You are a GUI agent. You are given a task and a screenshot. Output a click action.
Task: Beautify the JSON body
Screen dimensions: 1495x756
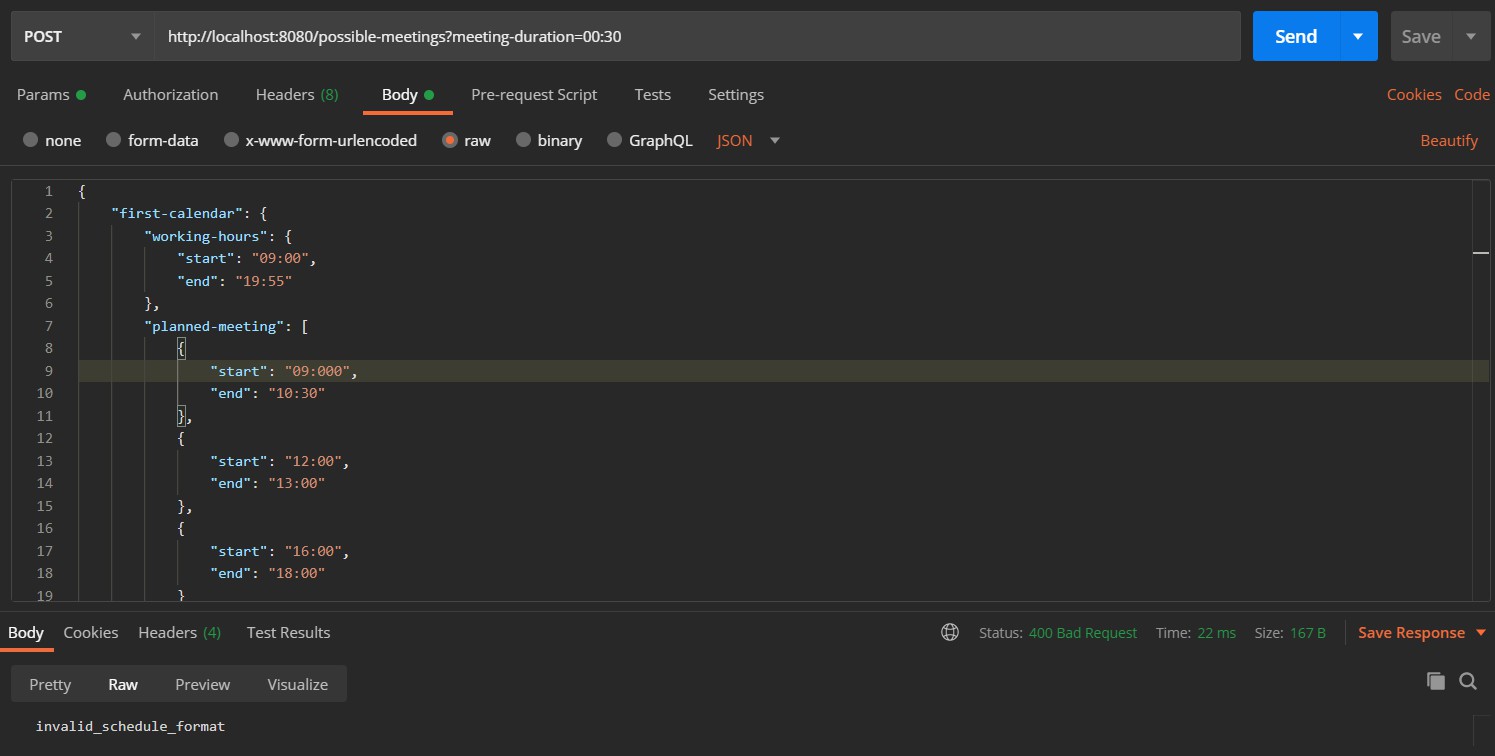tap(1449, 140)
